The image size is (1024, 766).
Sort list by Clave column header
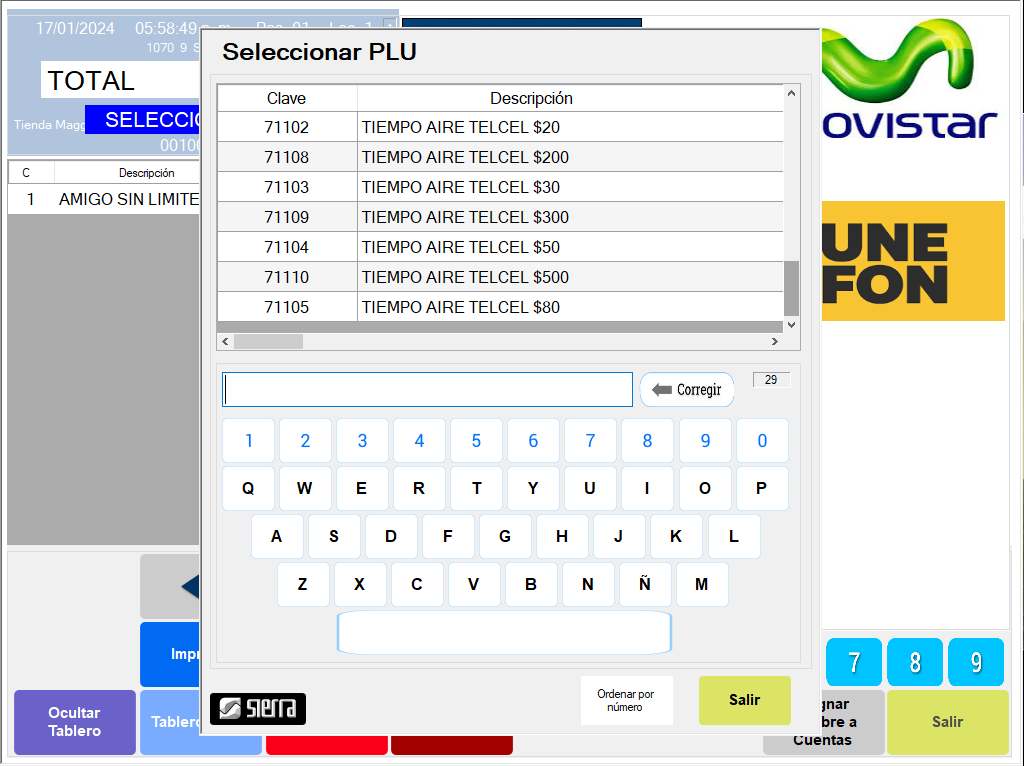(287, 98)
